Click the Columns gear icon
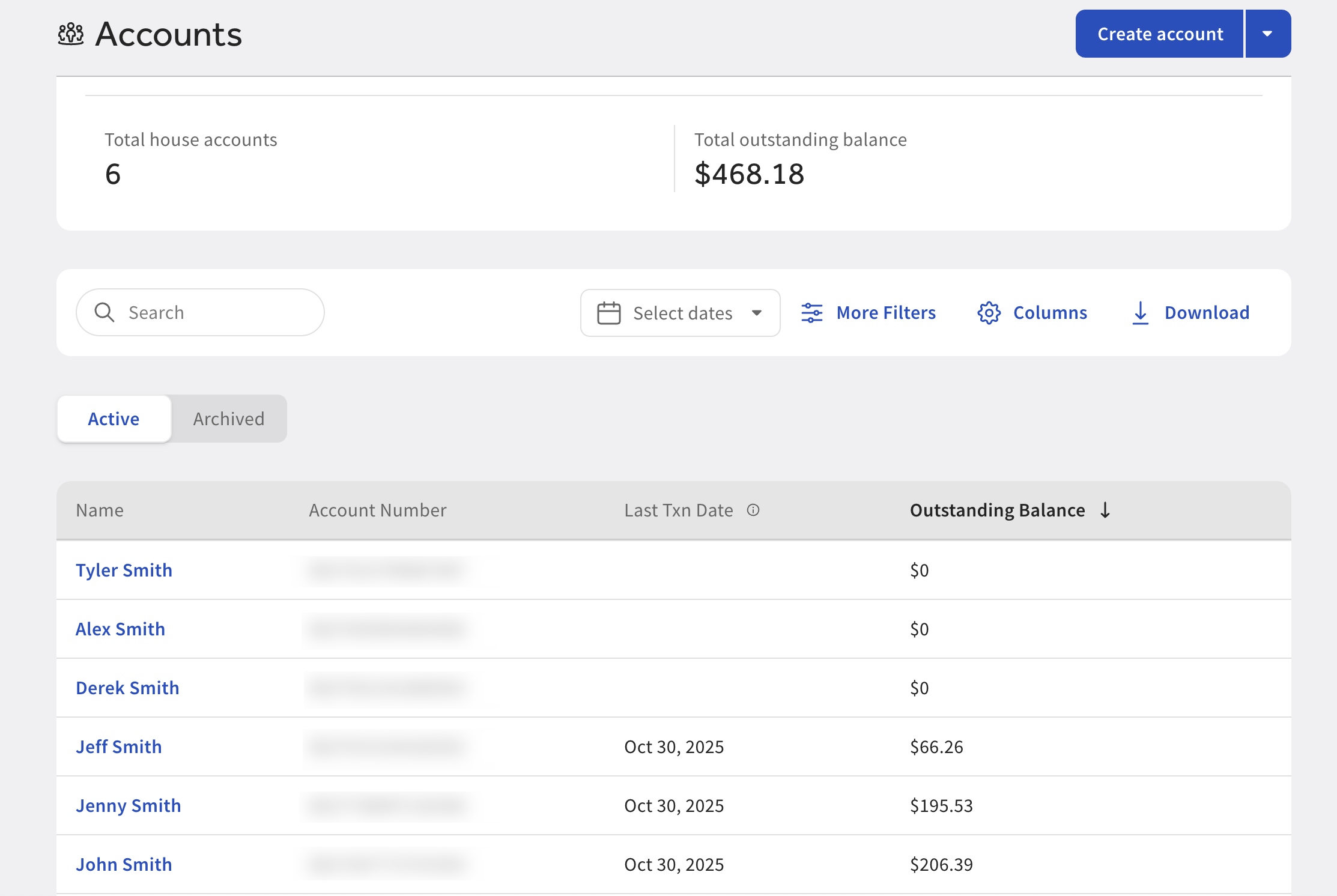Image resolution: width=1337 pixels, height=896 pixels. 989,312
